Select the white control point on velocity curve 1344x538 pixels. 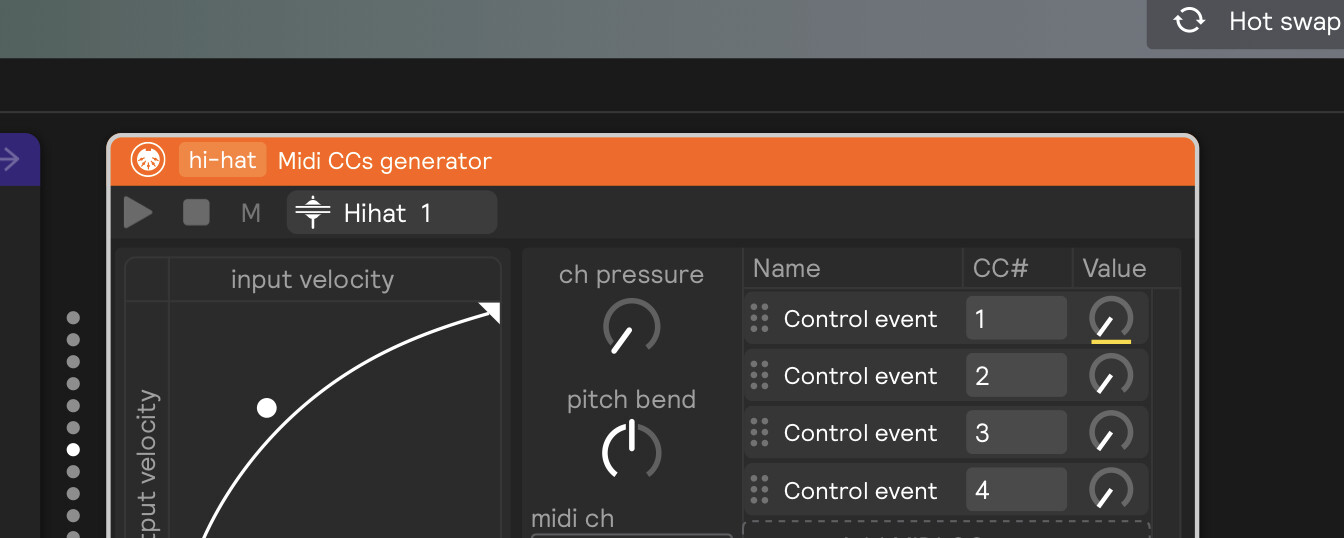coord(266,408)
